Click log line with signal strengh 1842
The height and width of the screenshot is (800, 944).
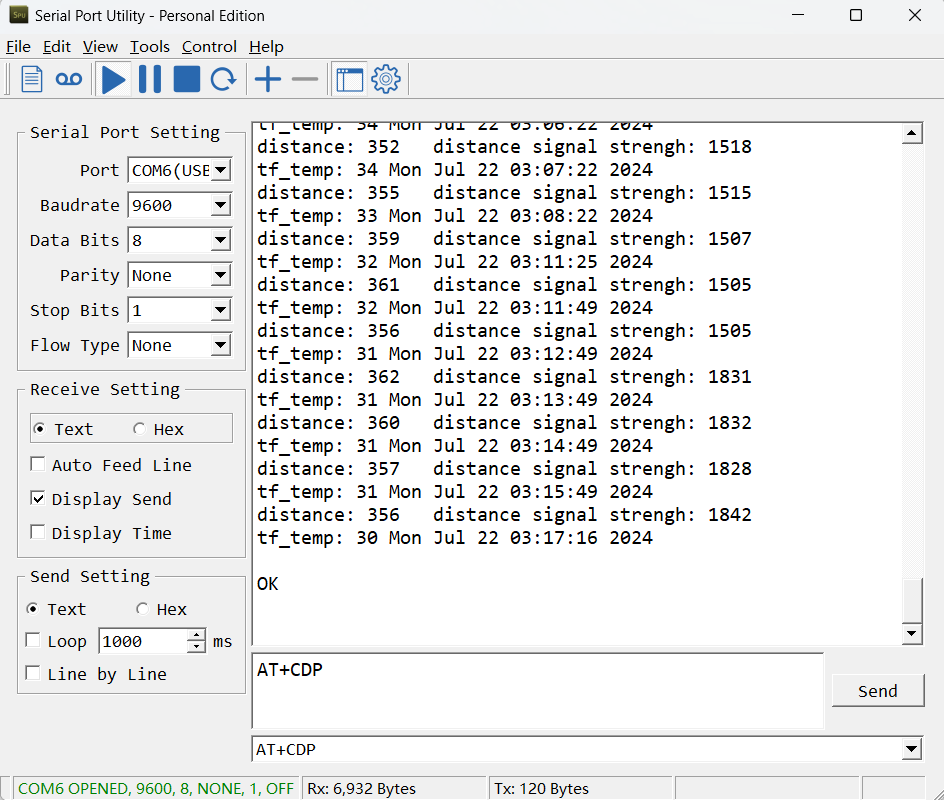pyautogui.click(x=505, y=515)
